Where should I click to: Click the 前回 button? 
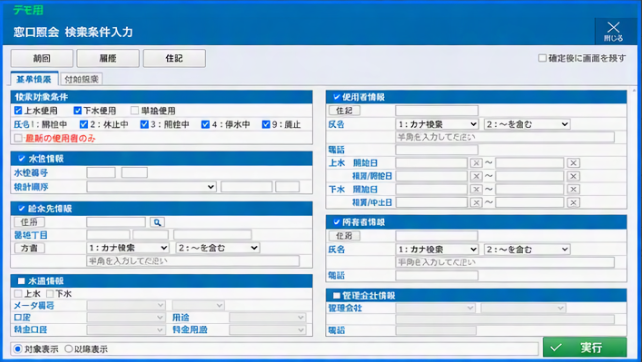[42, 58]
